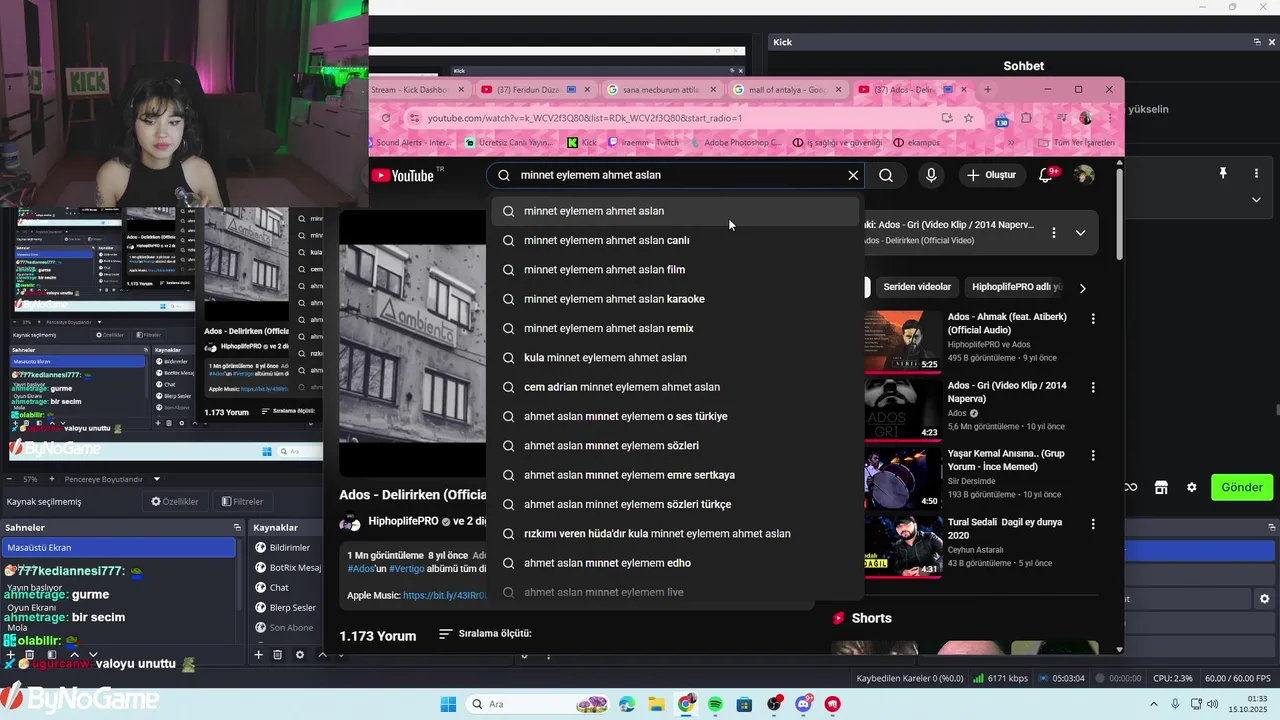Open options for Ados - Ahmak video
The image size is (1280, 720).
(1093, 319)
